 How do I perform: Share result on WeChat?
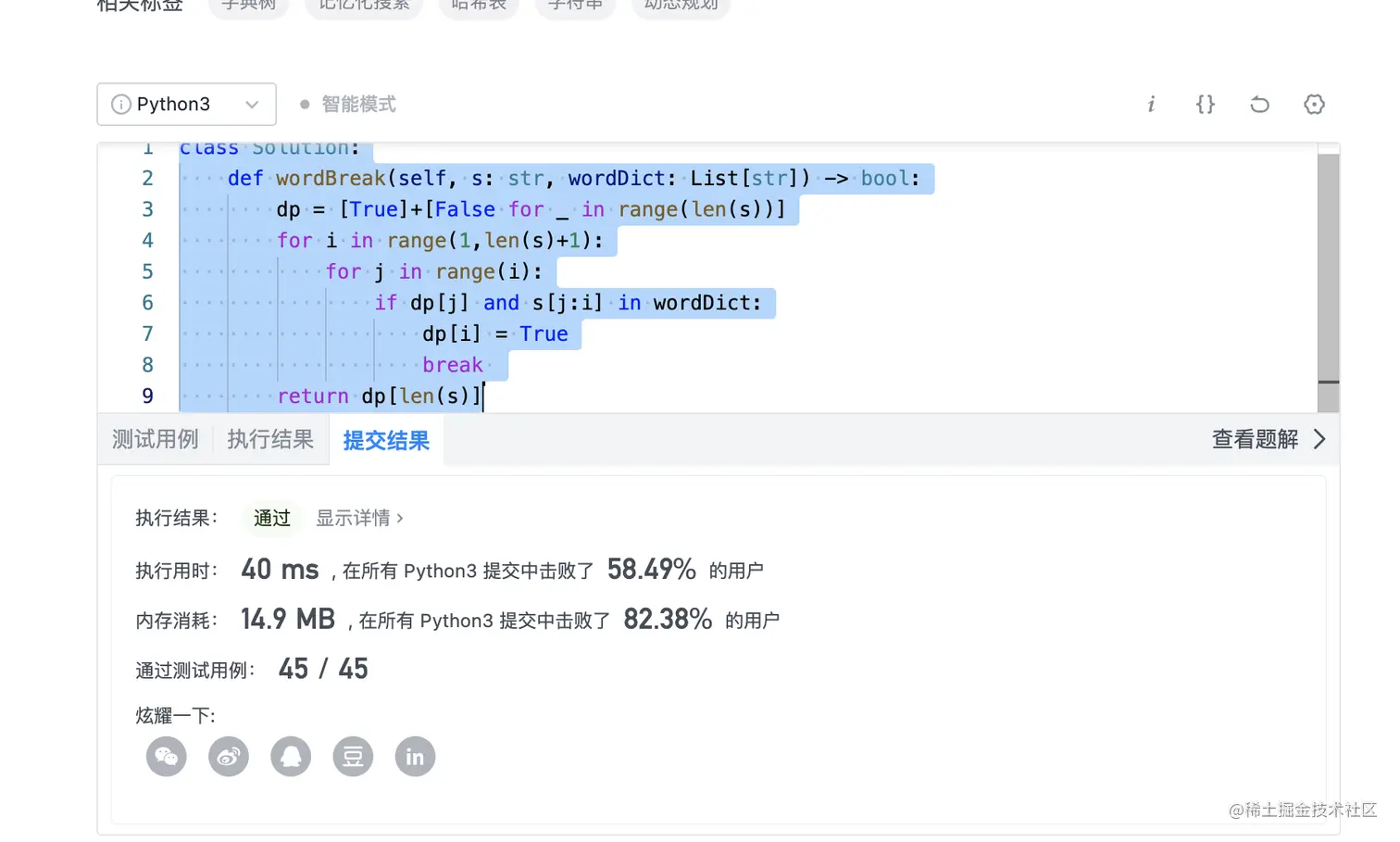click(x=167, y=757)
